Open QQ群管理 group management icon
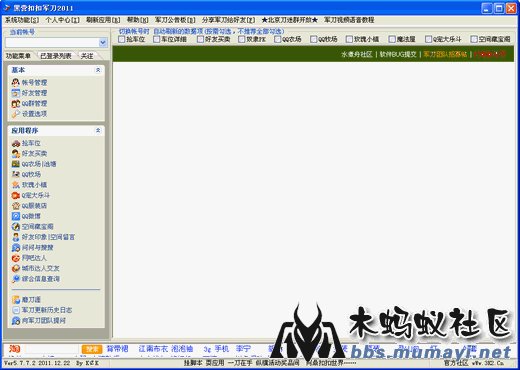This screenshot has height=370, width=520. (16, 104)
